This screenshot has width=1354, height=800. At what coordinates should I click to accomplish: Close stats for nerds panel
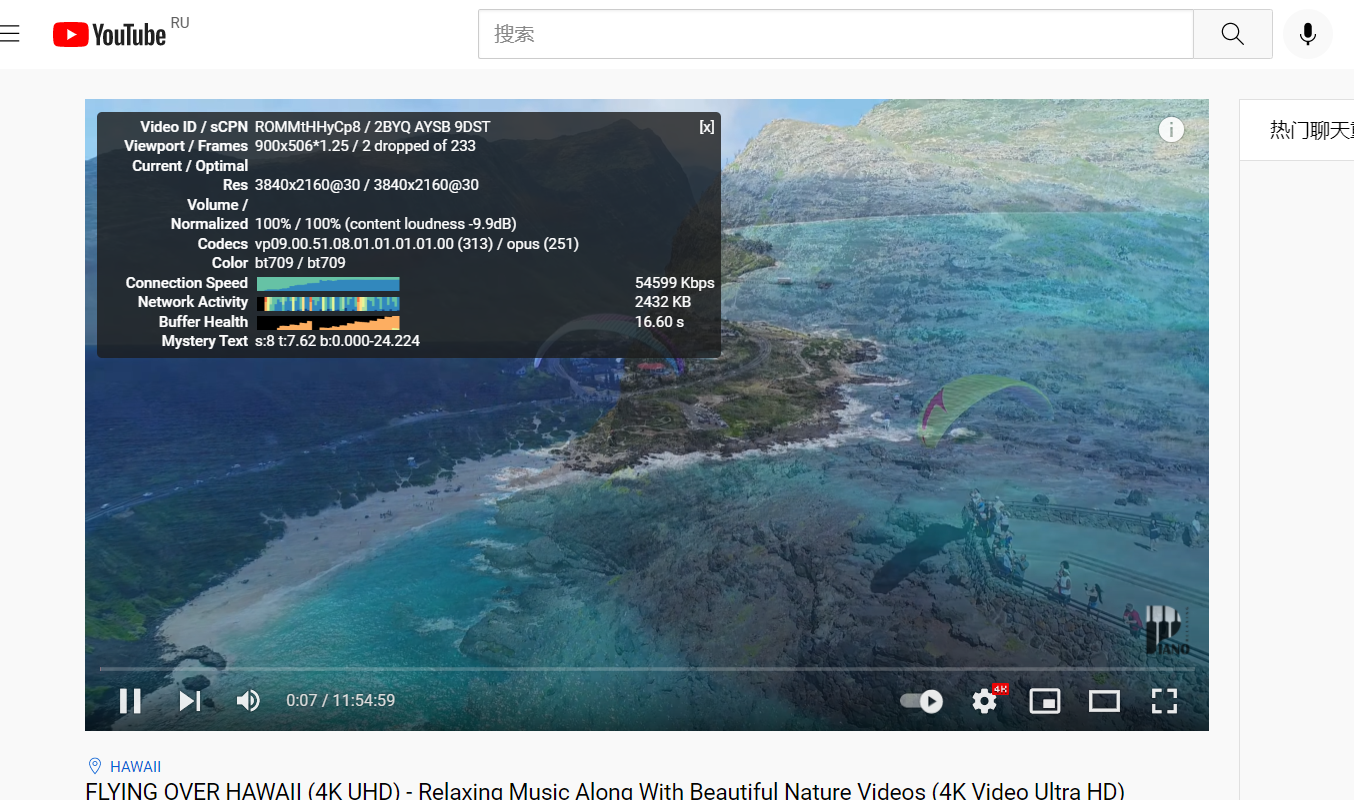click(x=707, y=127)
